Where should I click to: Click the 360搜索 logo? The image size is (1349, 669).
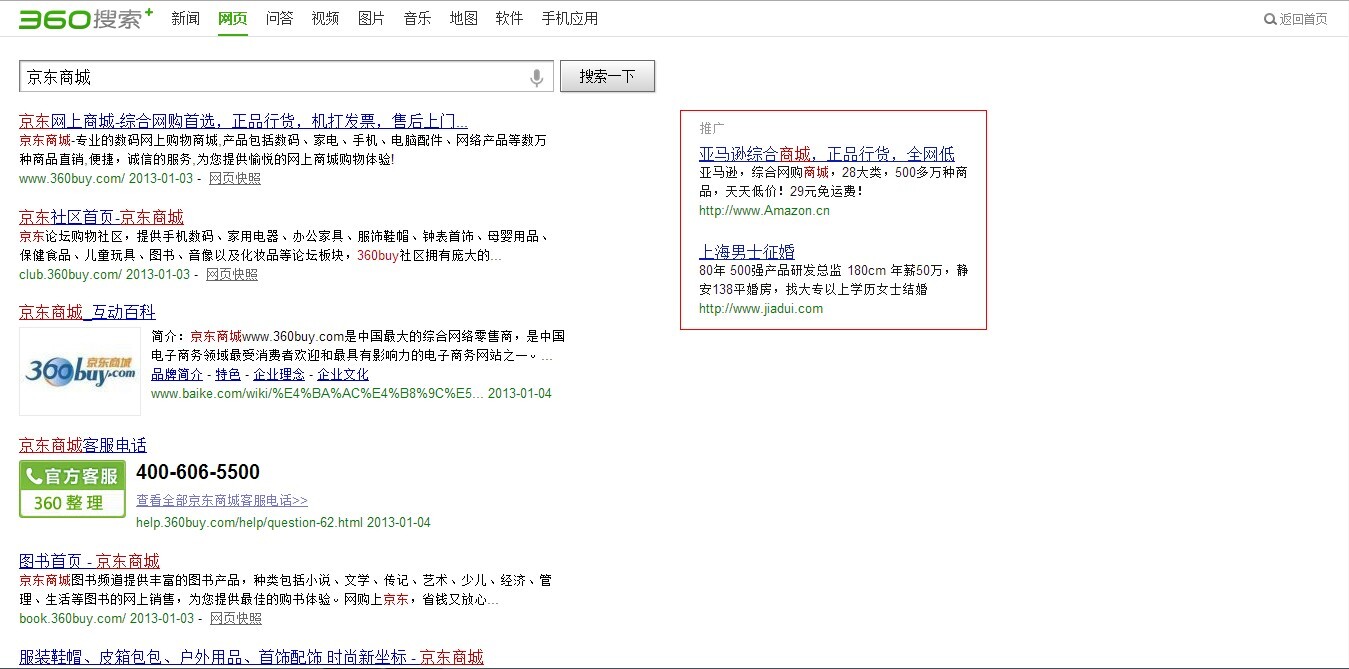tap(86, 18)
